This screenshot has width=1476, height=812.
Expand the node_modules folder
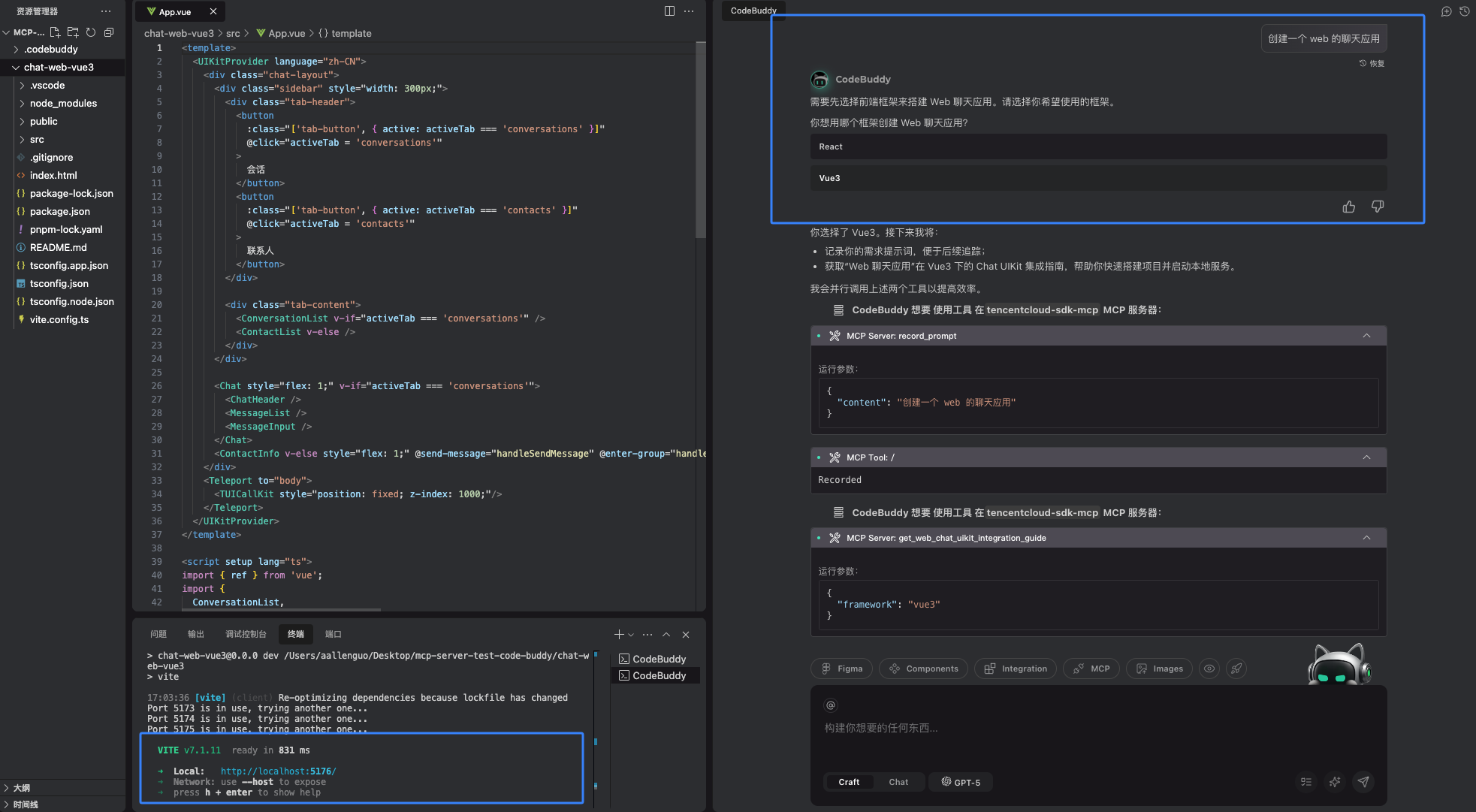63,103
